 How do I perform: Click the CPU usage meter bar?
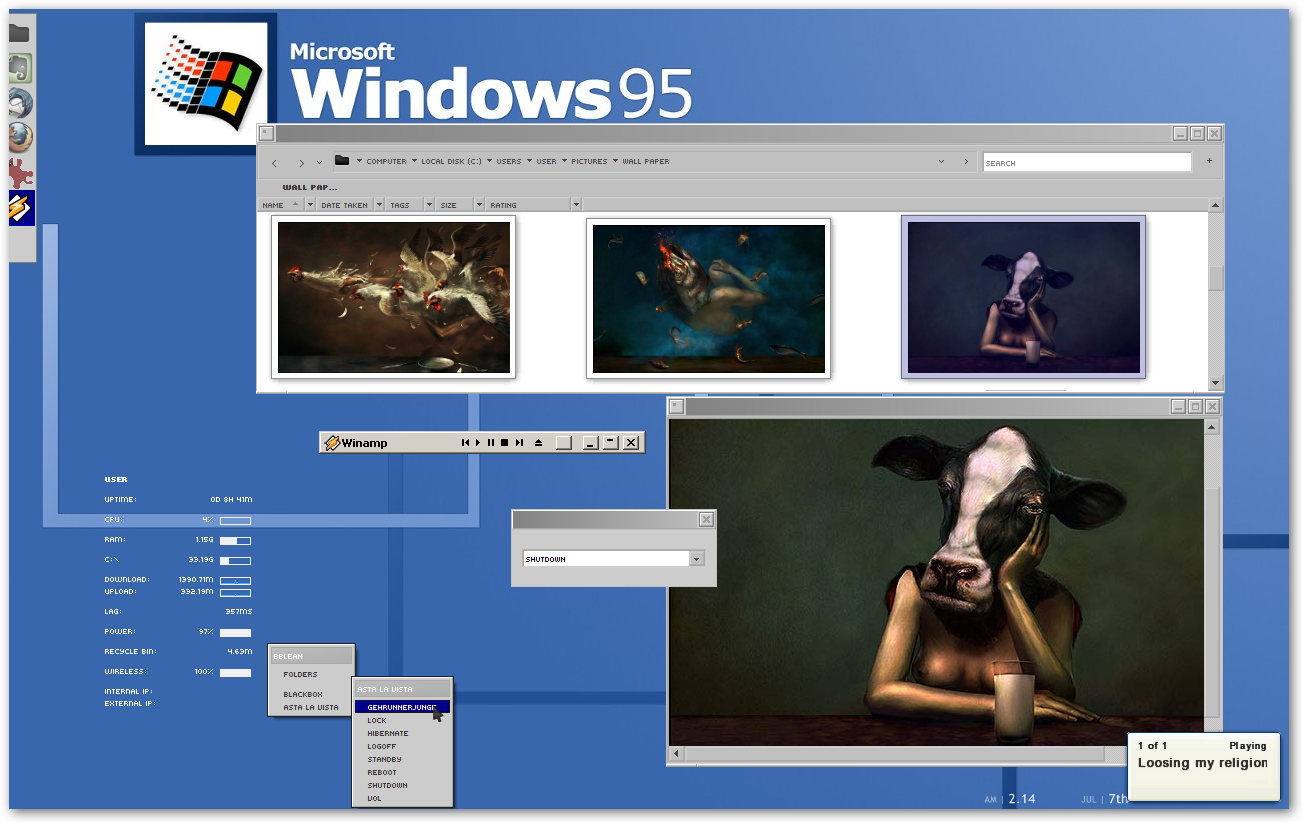pyautogui.click(x=235, y=520)
